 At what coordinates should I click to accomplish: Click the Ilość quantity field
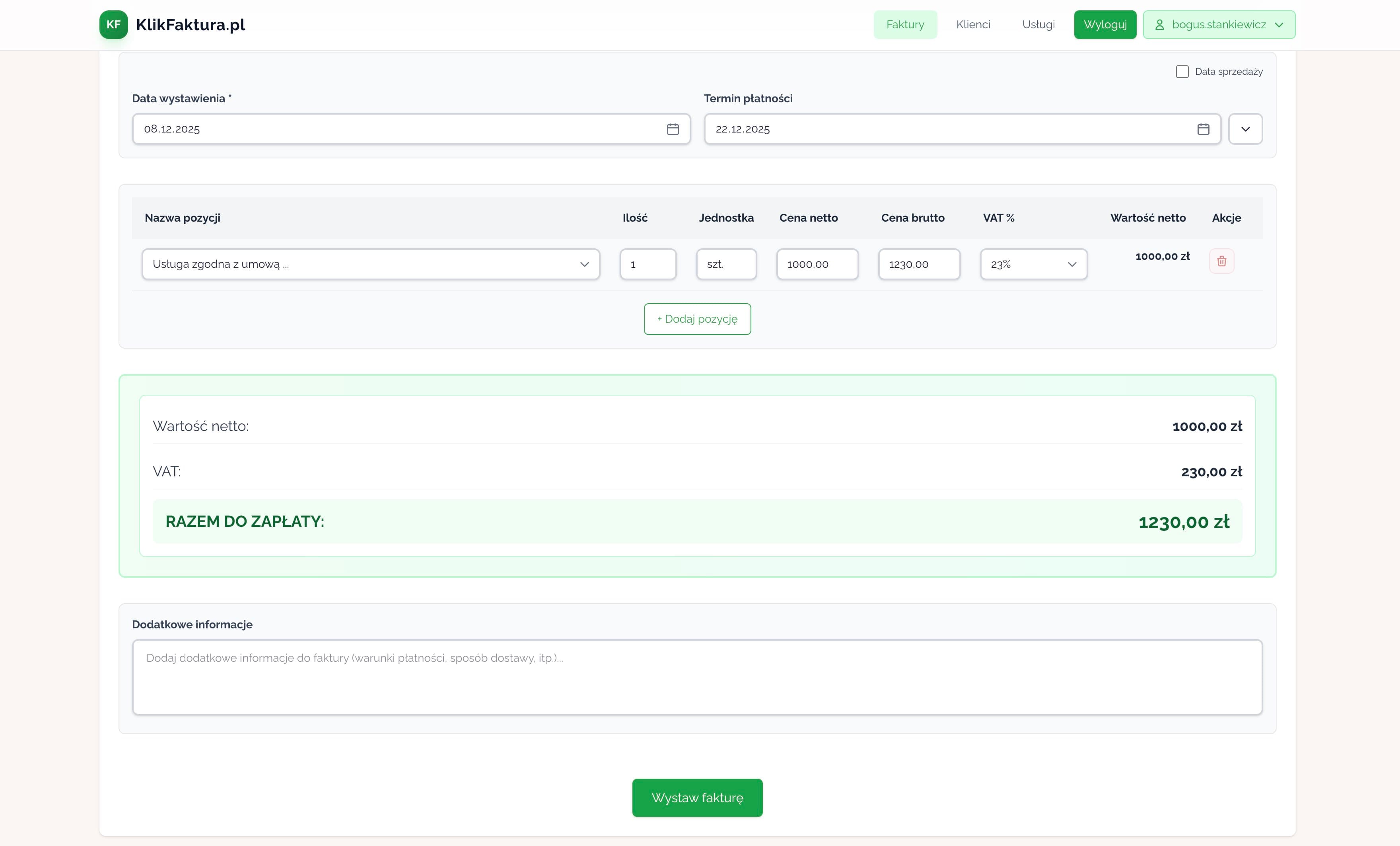click(648, 264)
